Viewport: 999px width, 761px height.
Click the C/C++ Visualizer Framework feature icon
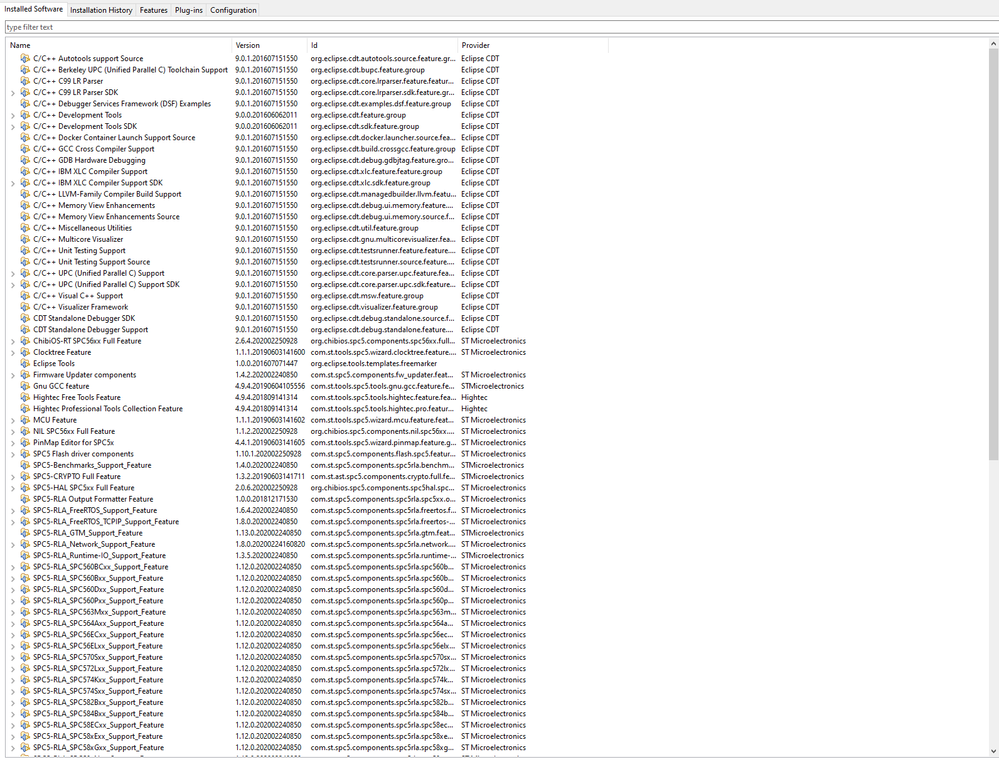coord(25,307)
